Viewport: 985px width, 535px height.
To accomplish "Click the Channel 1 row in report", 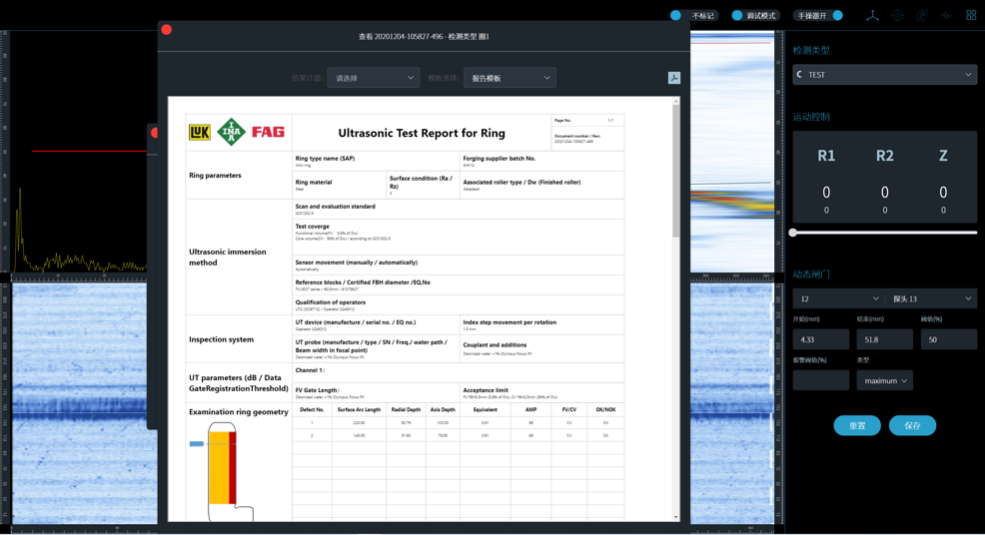I will tap(459, 370).
